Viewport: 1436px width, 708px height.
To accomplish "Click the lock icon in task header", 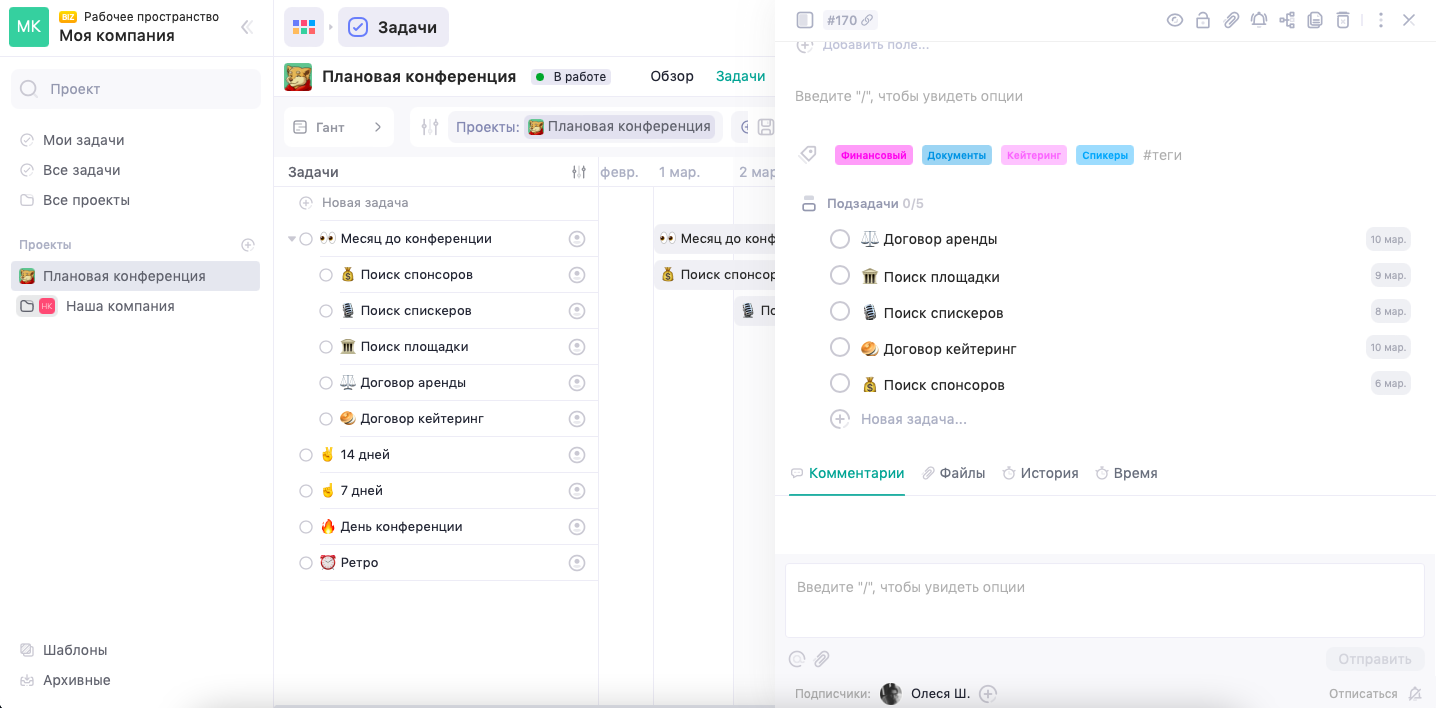I will coord(1203,20).
